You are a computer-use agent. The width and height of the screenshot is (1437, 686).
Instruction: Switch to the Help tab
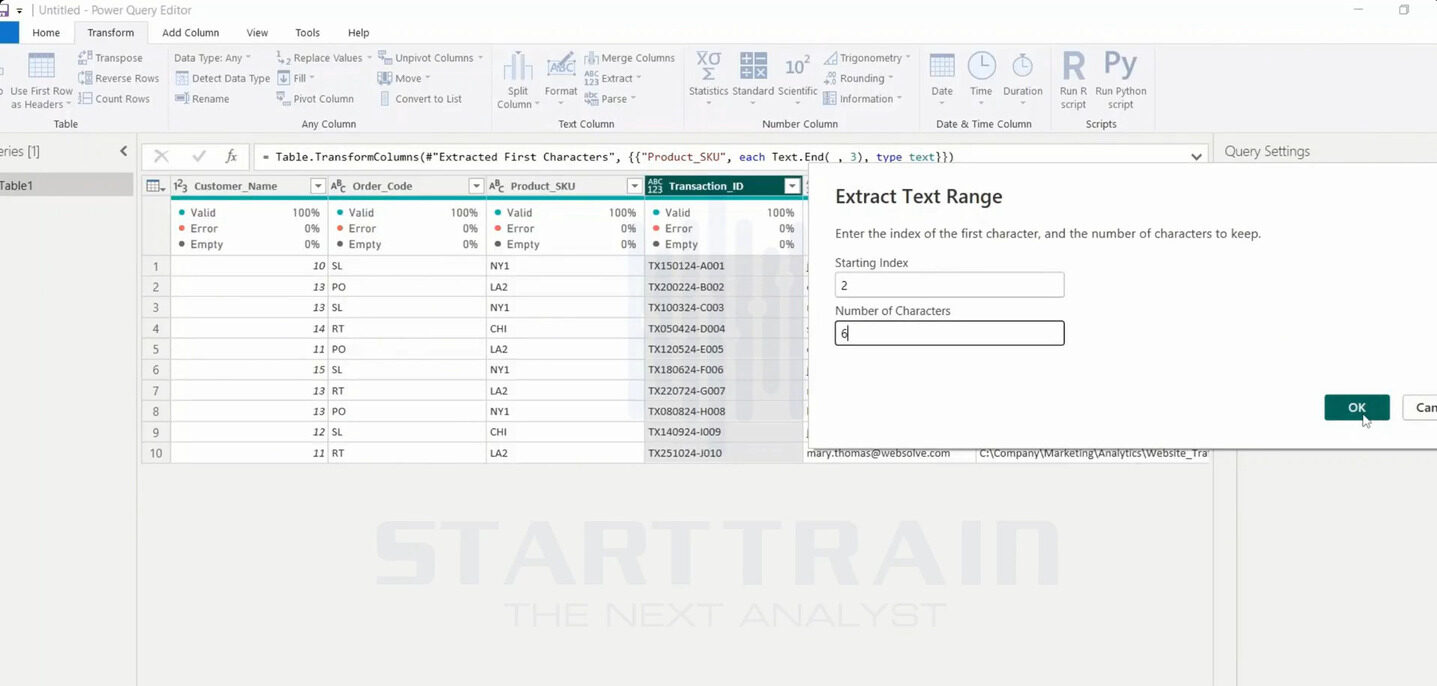[x=358, y=33]
